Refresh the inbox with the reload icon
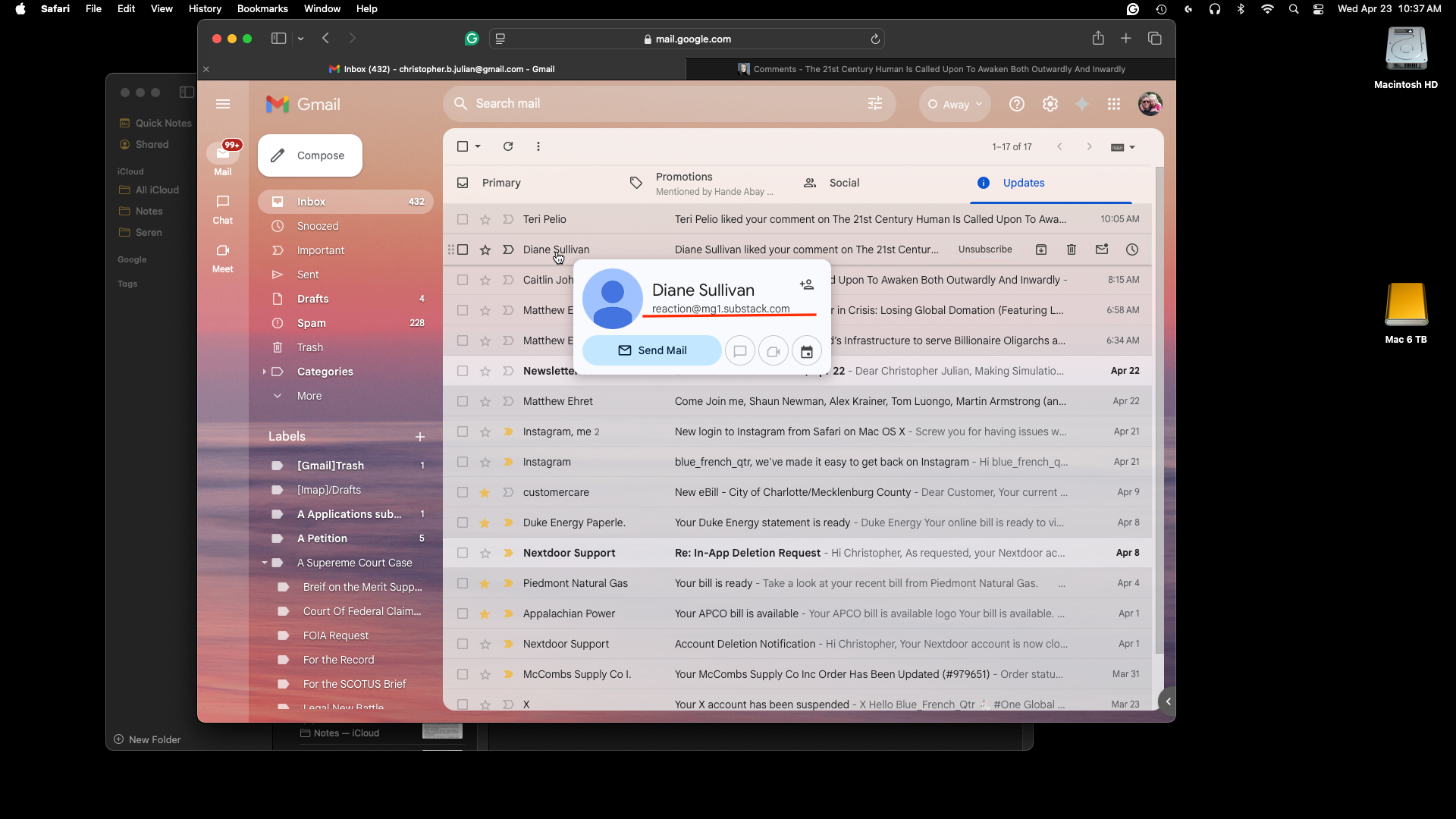 [x=508, y=146]
